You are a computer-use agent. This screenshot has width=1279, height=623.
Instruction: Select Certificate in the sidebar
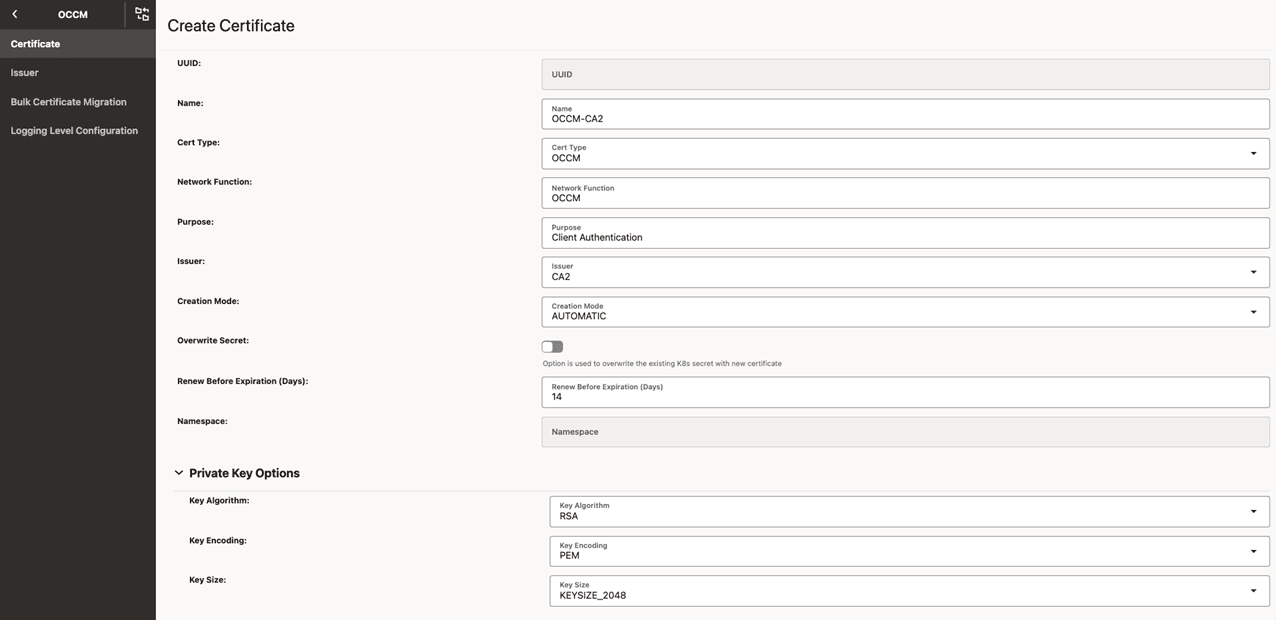click(36, 44)
